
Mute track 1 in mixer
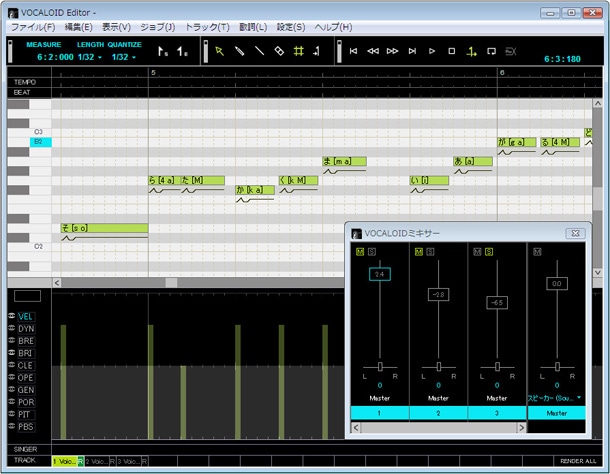(360, 251)
